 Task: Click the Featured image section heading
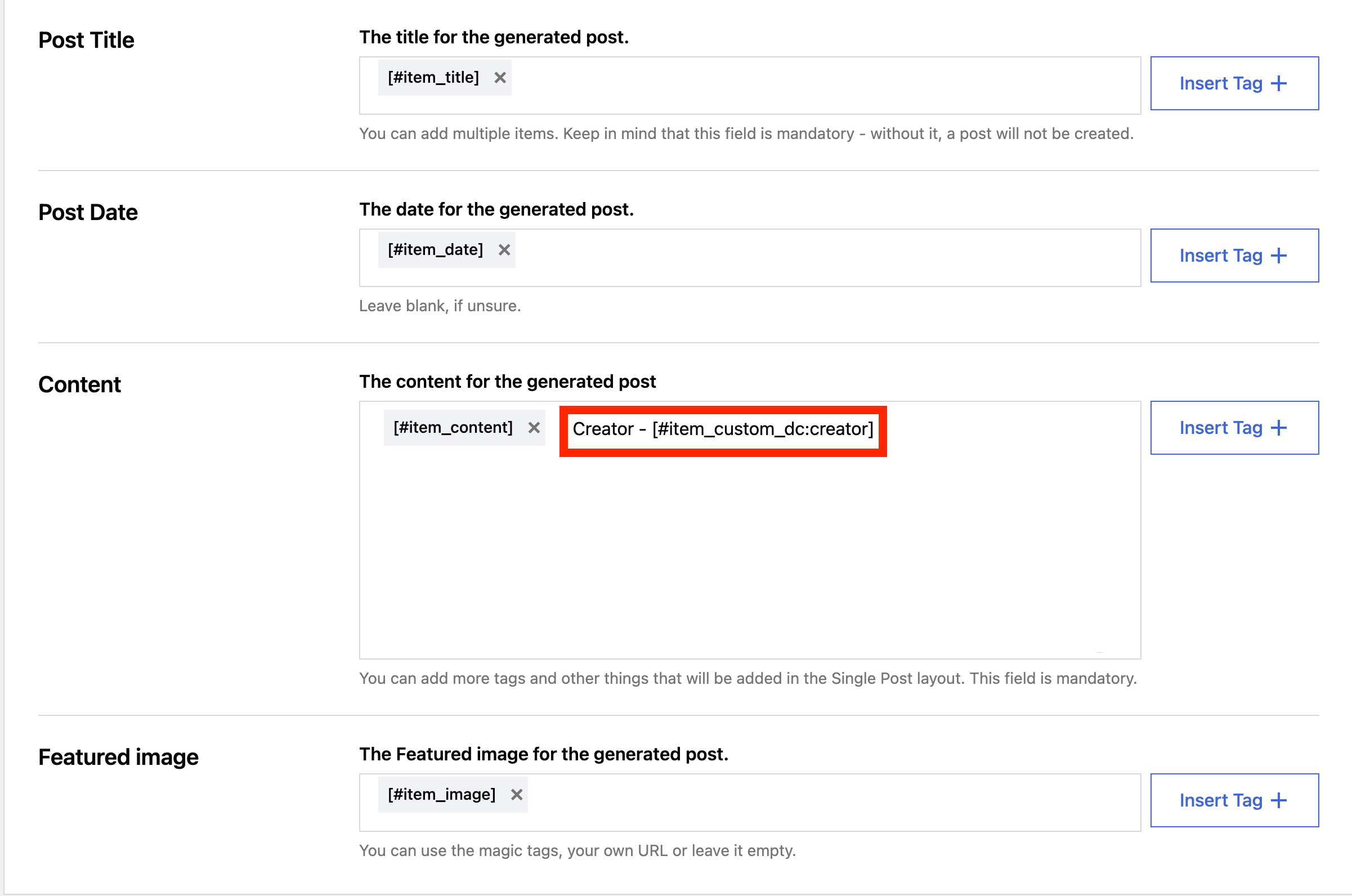(x=118, y=757)
